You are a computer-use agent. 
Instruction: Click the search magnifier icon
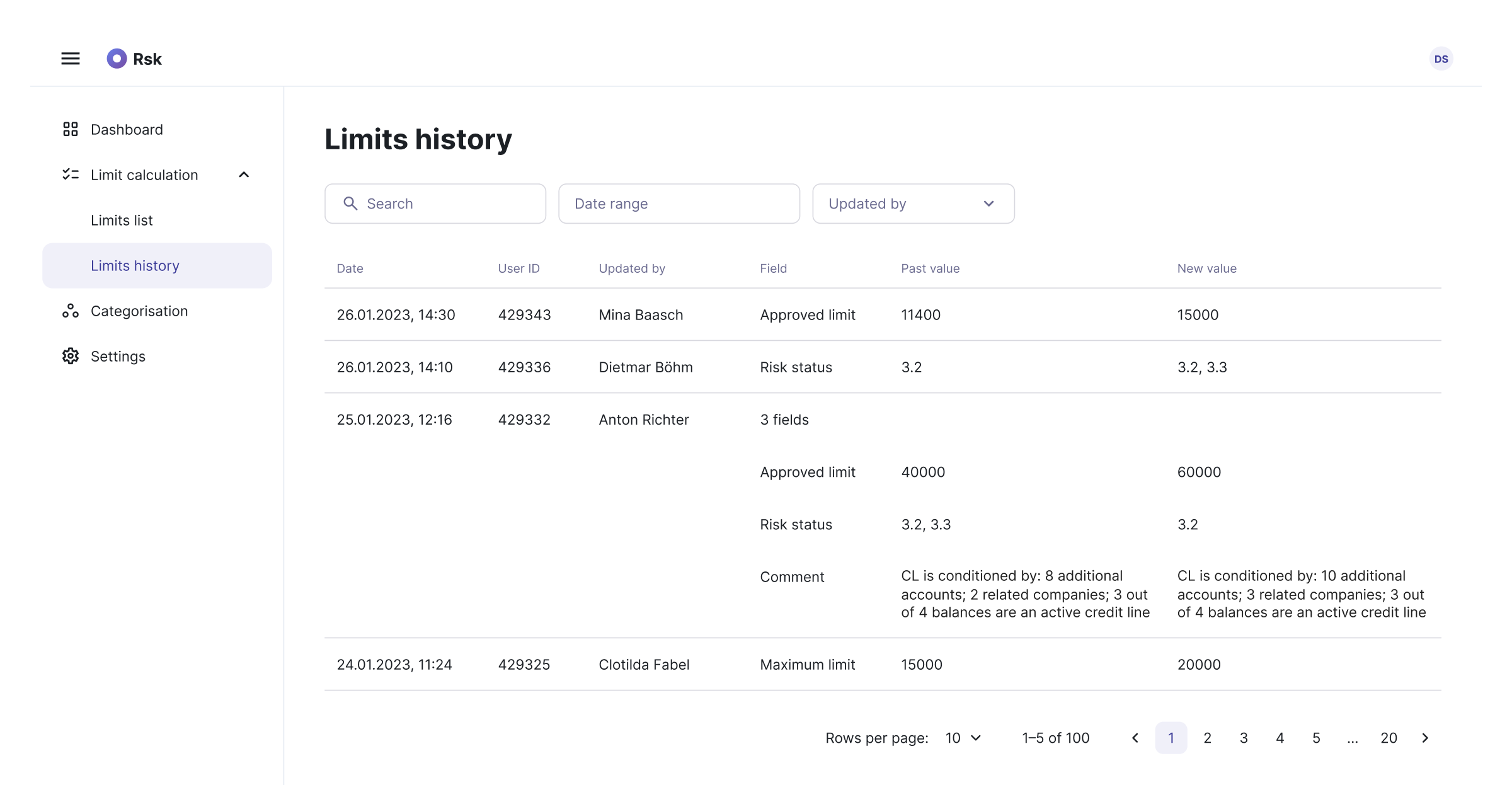(x=350, y=203)
